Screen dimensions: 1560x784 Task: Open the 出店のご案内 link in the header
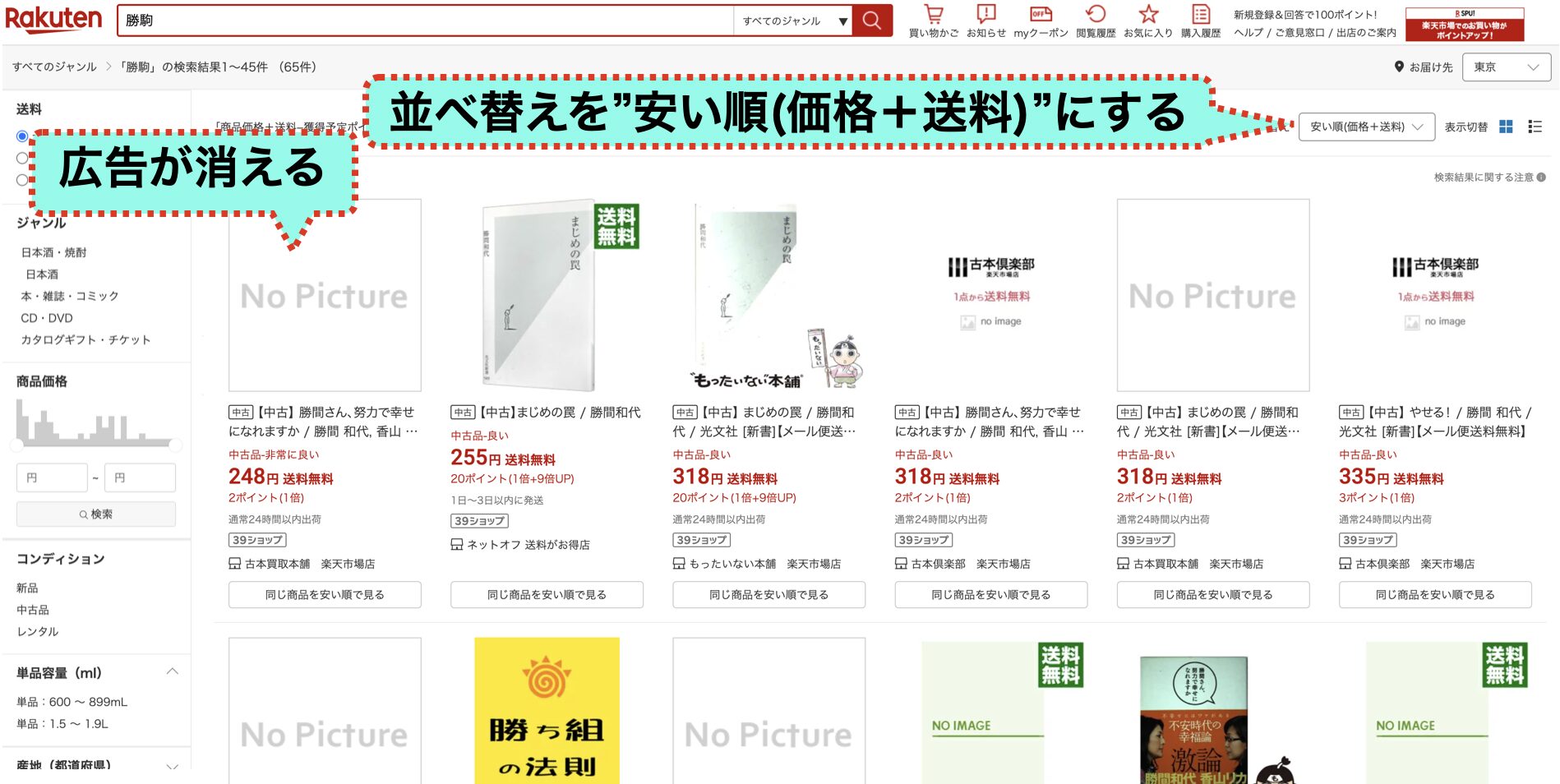[1366, 33]
